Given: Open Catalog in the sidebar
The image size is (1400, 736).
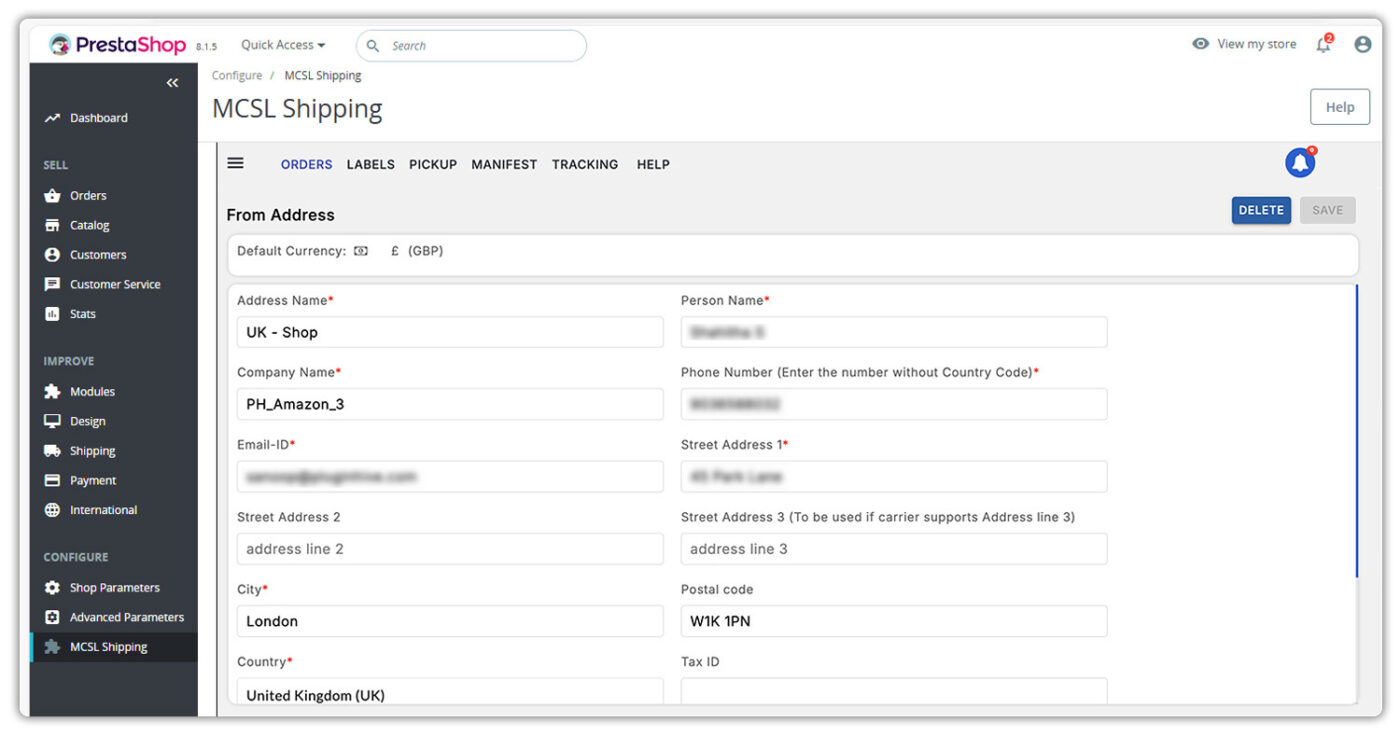Looking at the screenshot, I should coord(89,225).
